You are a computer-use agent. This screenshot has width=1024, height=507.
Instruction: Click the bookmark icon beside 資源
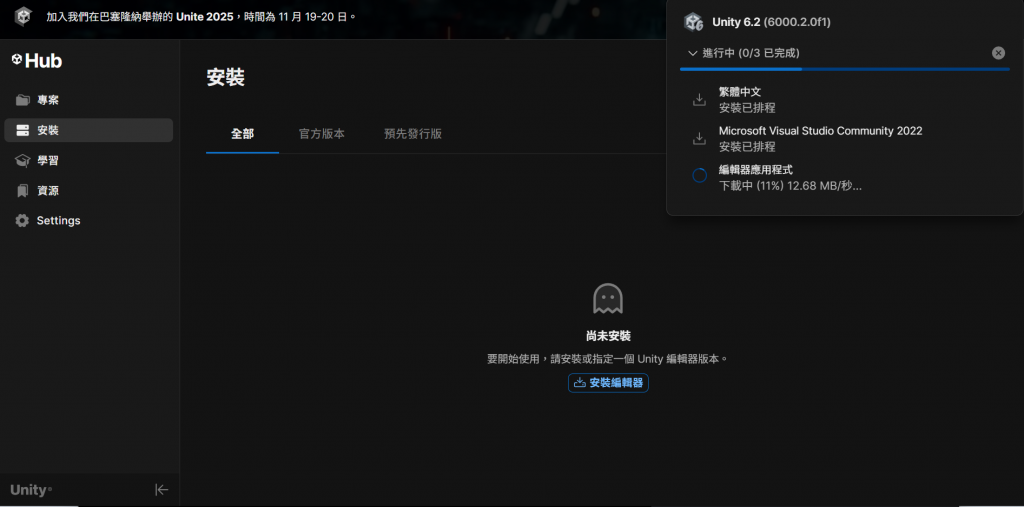coord(23,191)
